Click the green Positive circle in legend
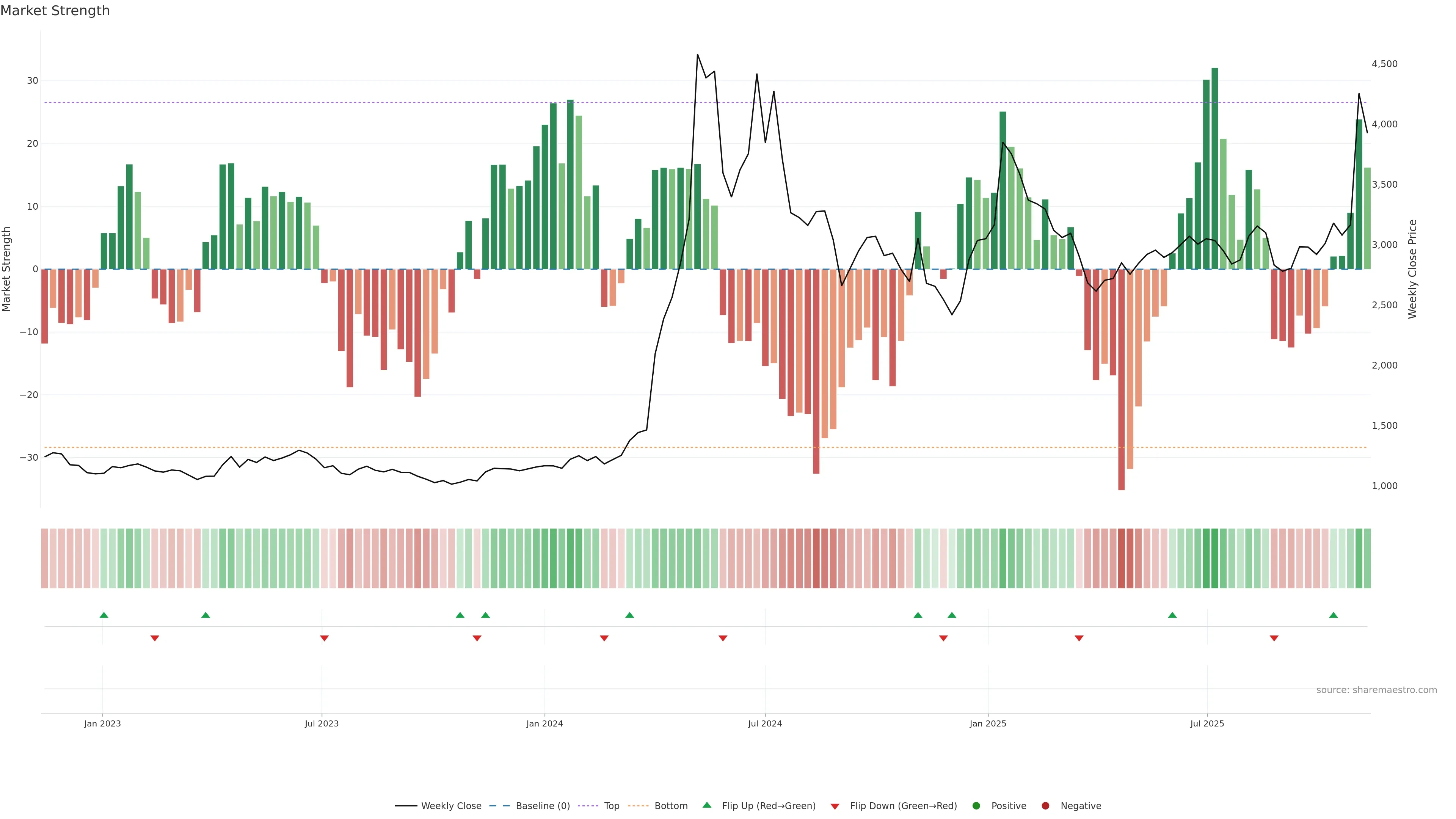Viewport: 1456px width, 819px height. click(976, 806)
